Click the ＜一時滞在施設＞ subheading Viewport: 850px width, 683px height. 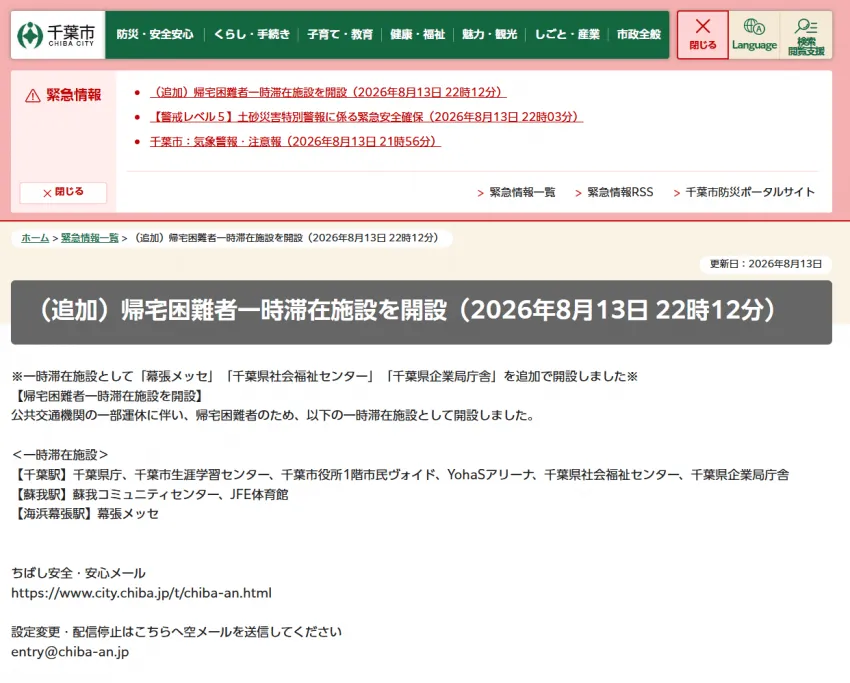60,455
